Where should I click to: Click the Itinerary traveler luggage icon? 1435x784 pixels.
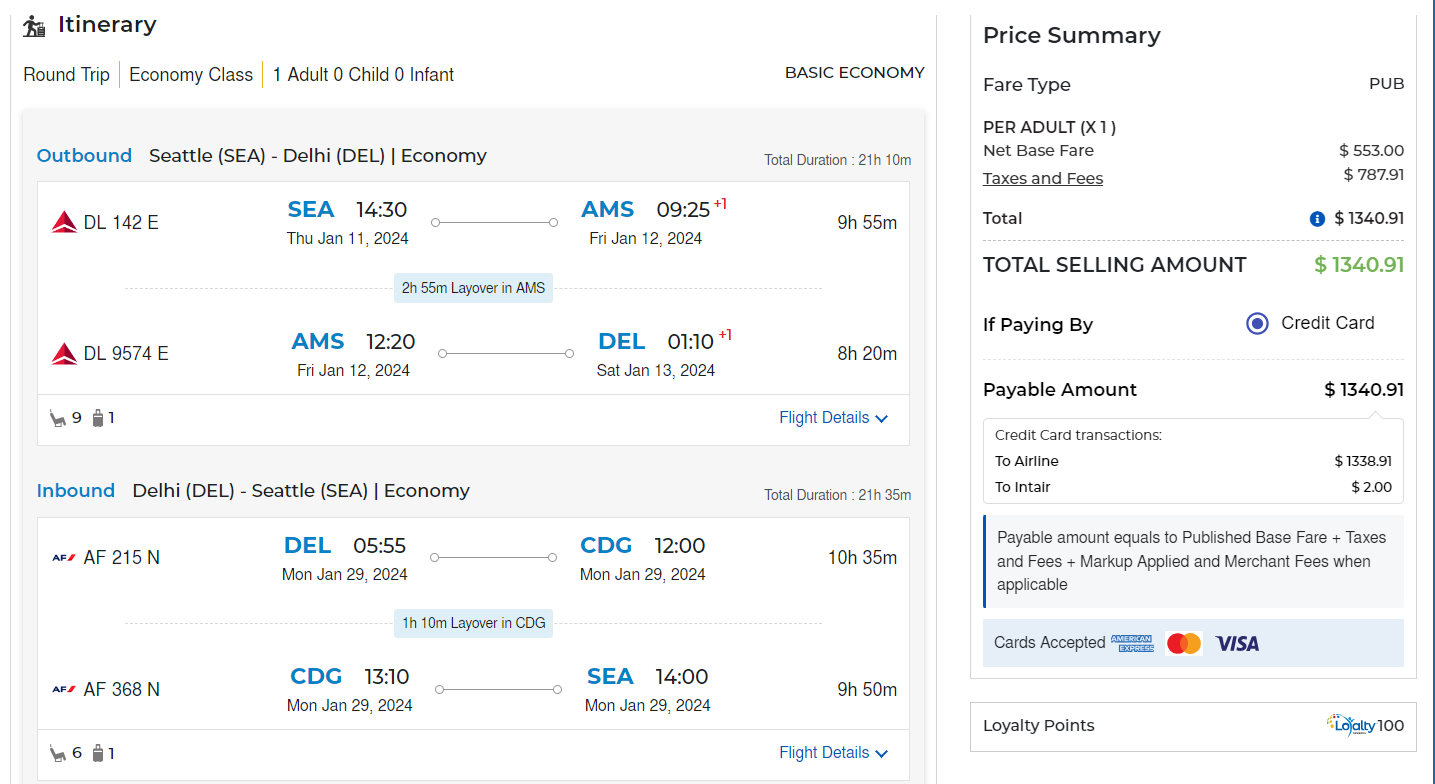[35, 26]
